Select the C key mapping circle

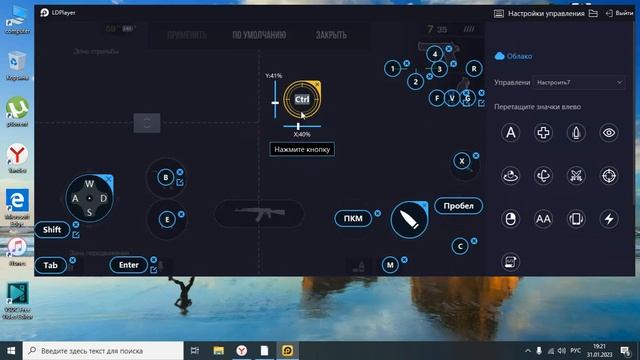tap(460, 247)
